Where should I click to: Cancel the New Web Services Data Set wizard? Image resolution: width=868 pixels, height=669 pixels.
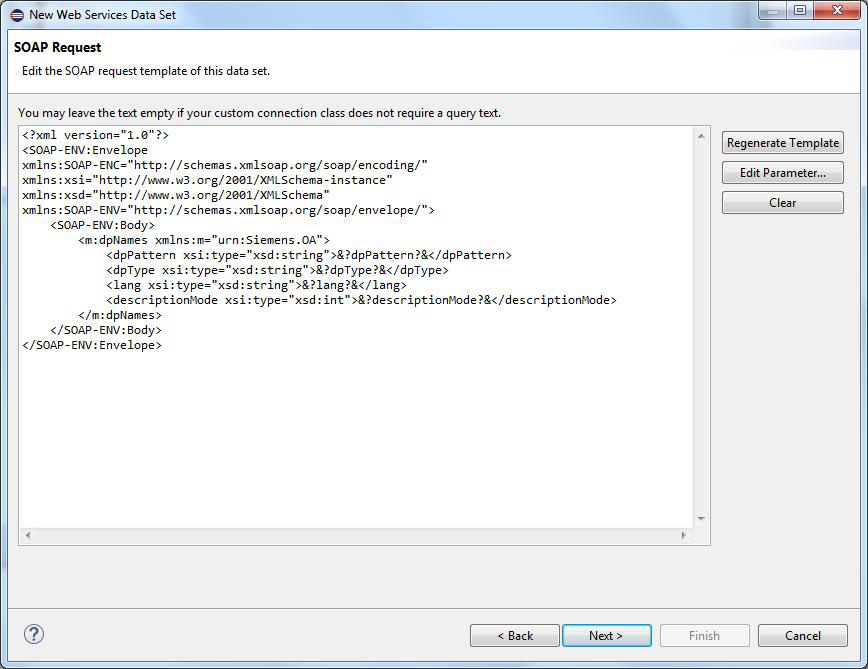tap(803, 636)
